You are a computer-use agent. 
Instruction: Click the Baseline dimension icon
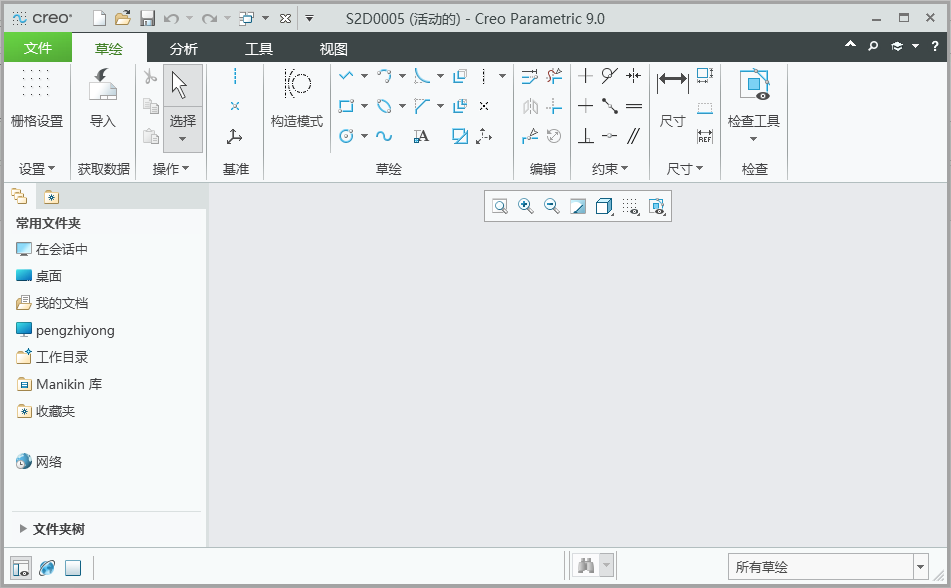click(705, 108)
